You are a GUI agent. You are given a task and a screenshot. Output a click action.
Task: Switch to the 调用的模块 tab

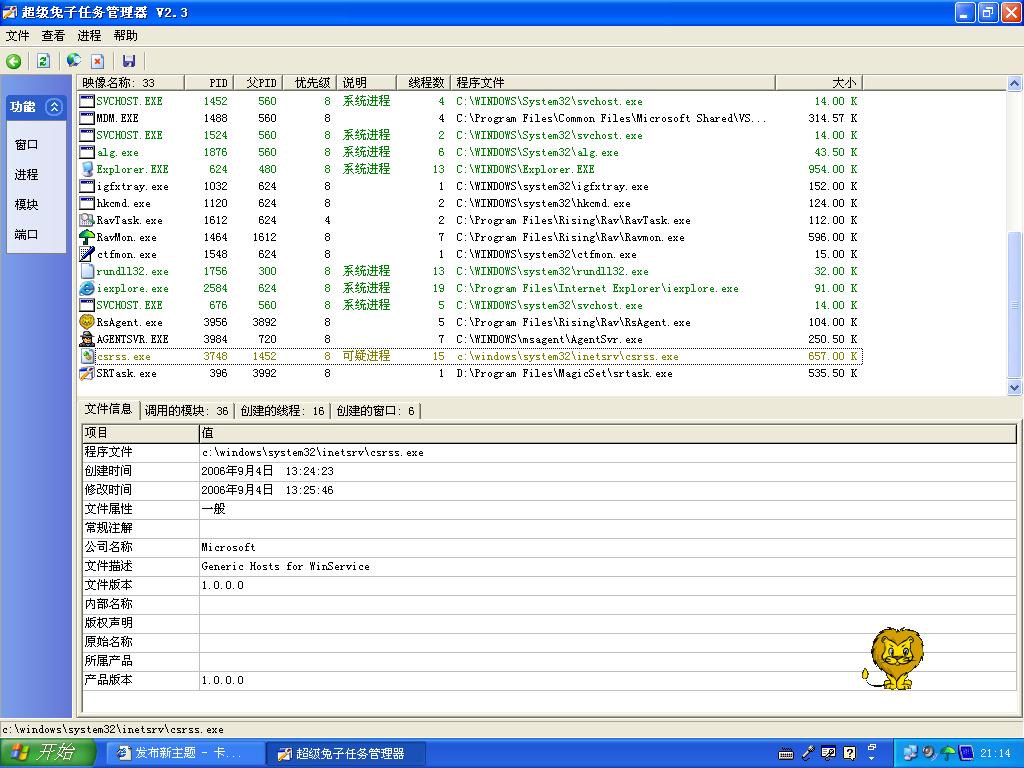(x=186, y=411)
